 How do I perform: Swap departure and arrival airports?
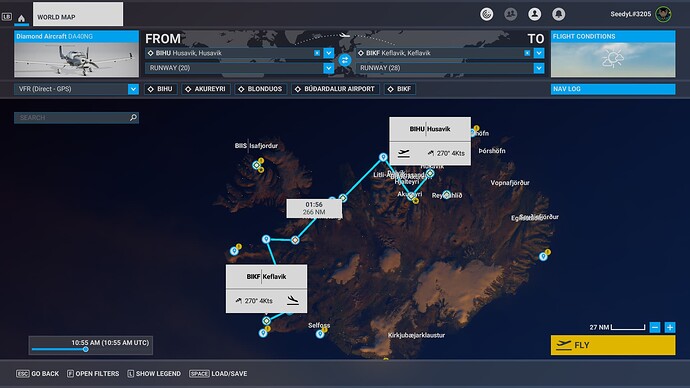[345, 60]
